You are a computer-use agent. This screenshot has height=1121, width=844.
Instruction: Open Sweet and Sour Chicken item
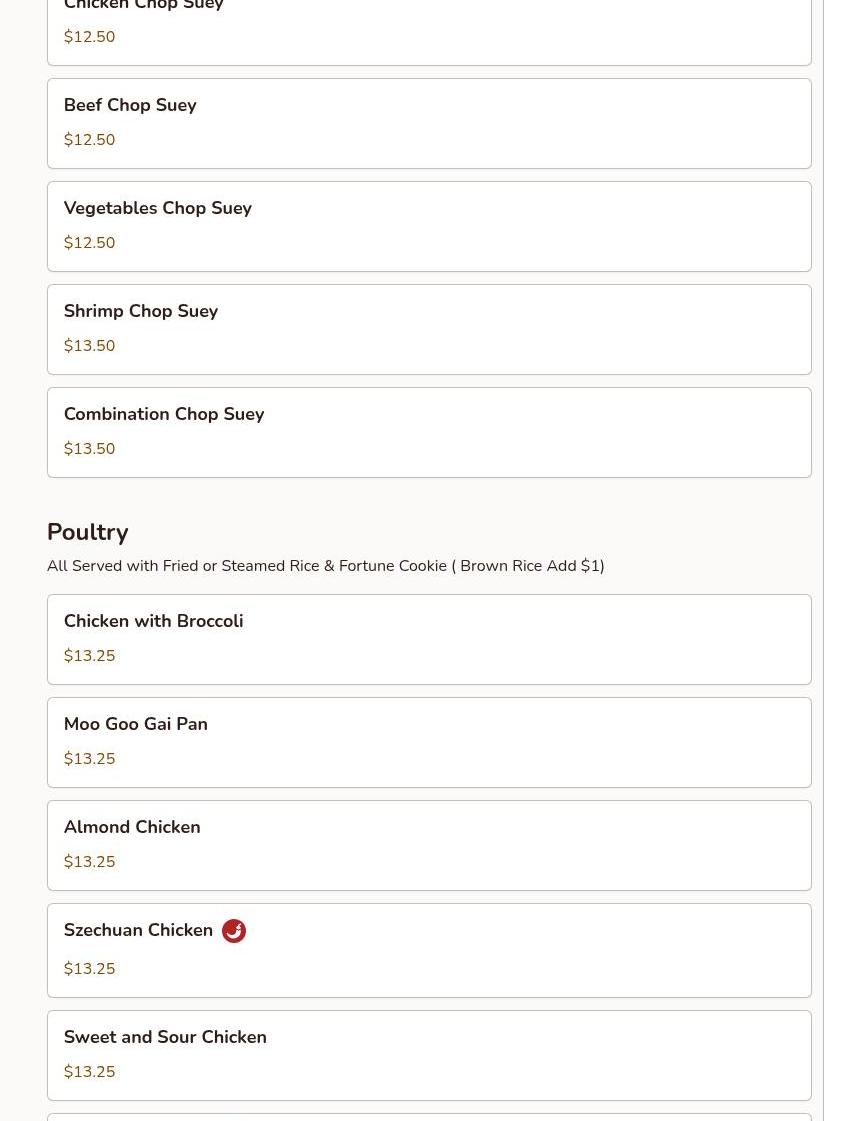coord(429,1055)
